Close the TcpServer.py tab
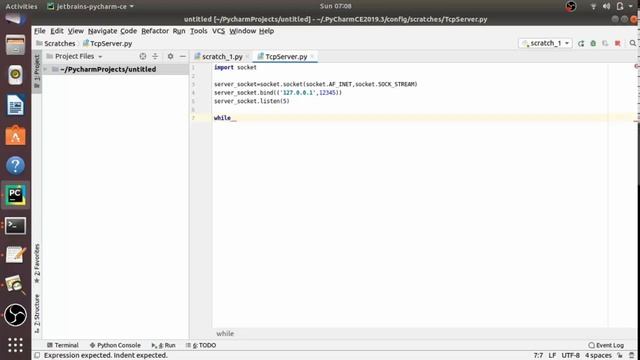Viewport: 640px width, 360px height. pos(312,57)
